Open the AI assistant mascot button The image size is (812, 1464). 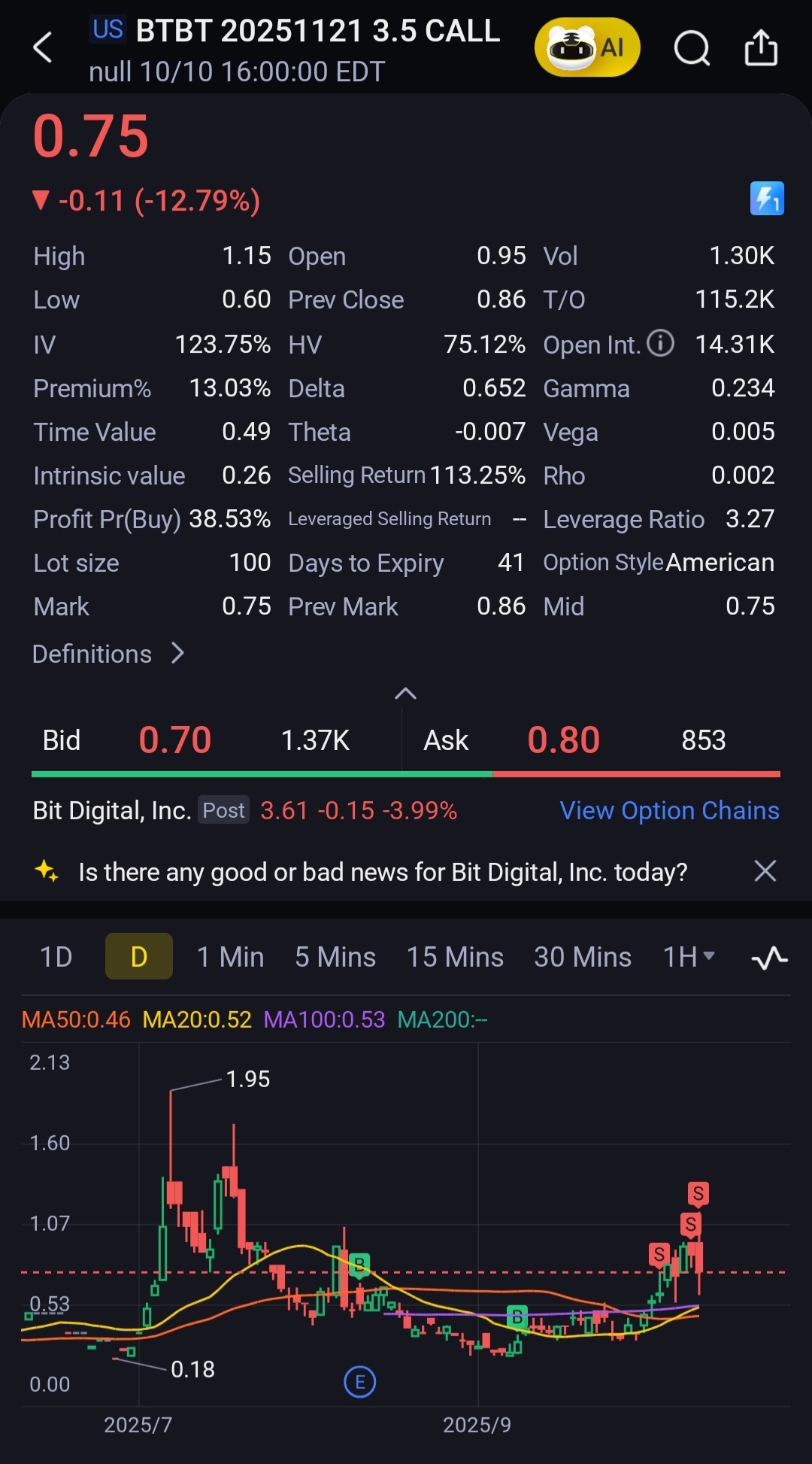pyautogui.click(x=586, y=47)
